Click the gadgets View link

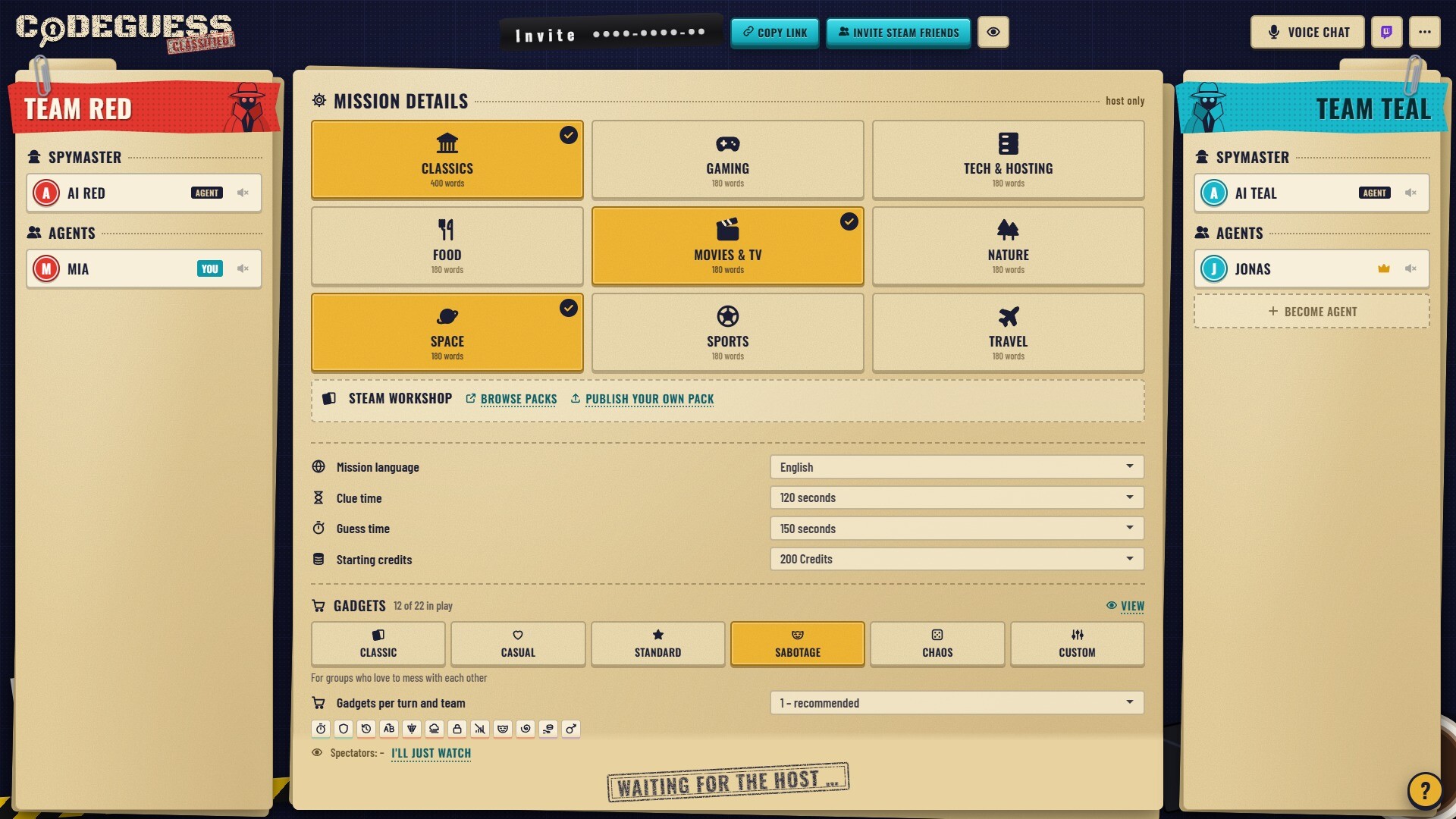tap(1125, 606)
